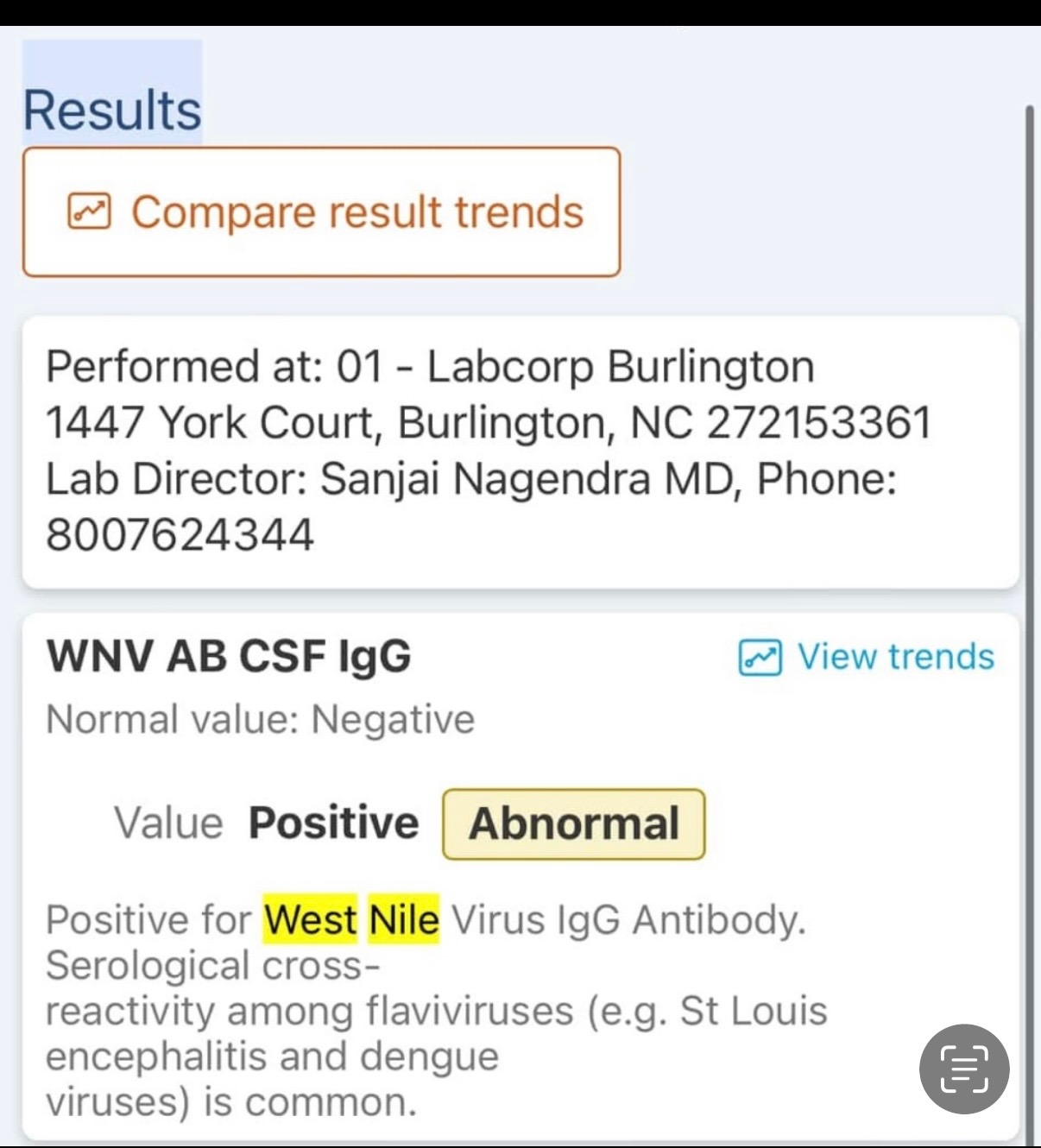
Task: Tap the Labcorp Burlington performed-at line
Action: (x=430, y=366)
